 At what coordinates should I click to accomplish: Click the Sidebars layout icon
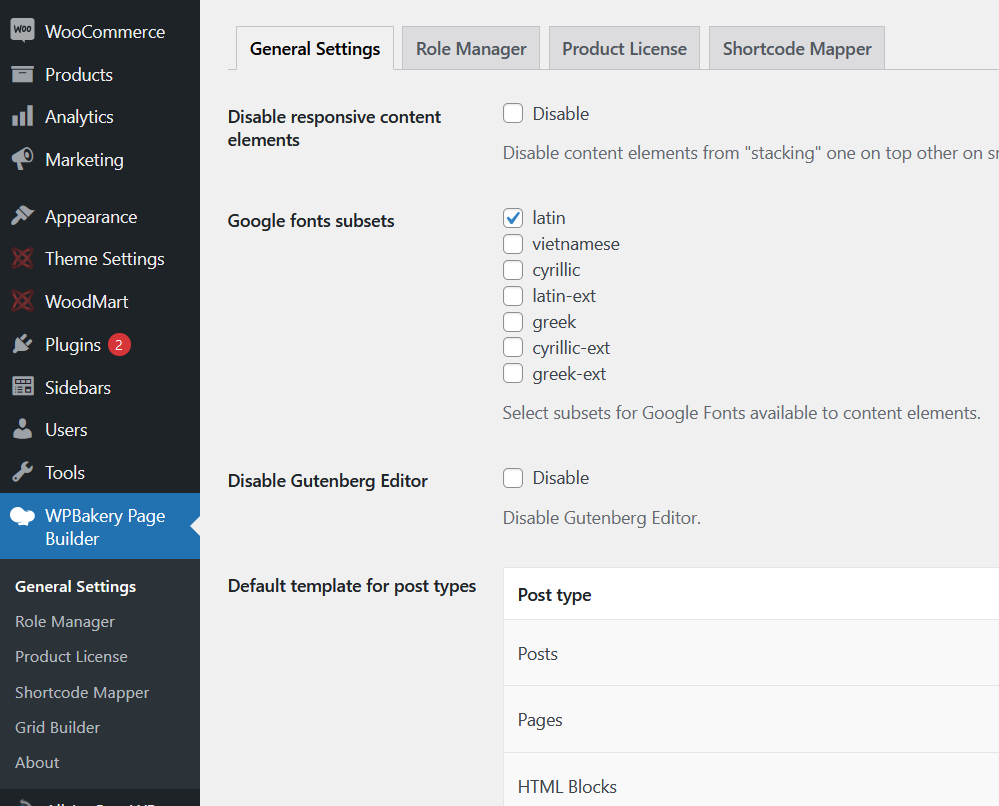click(22, 387)
